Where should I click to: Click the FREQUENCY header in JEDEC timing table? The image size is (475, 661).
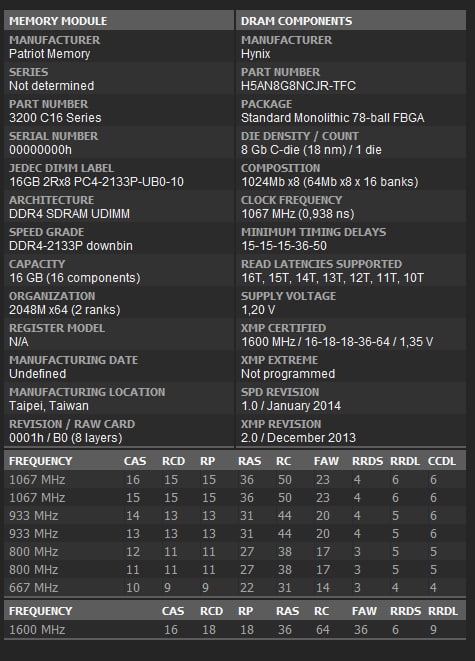point(40,461)
